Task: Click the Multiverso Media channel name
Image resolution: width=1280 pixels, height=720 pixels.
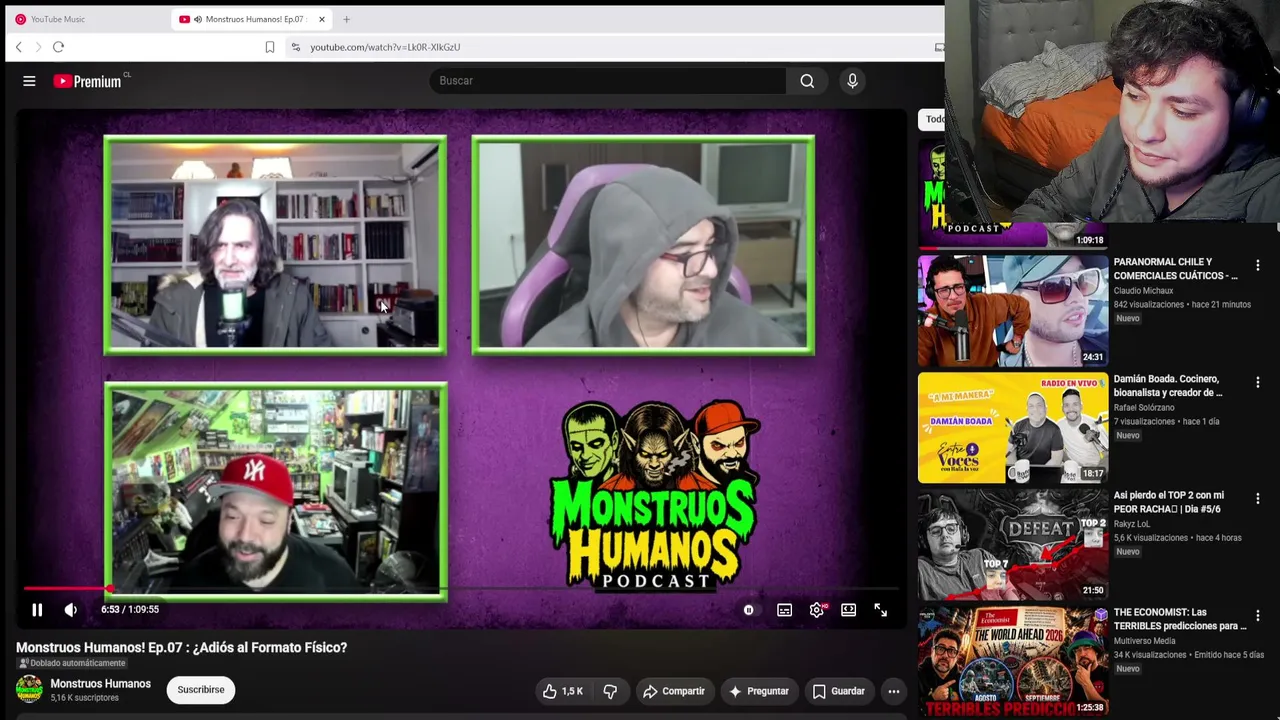Action: pos(1145,641)
